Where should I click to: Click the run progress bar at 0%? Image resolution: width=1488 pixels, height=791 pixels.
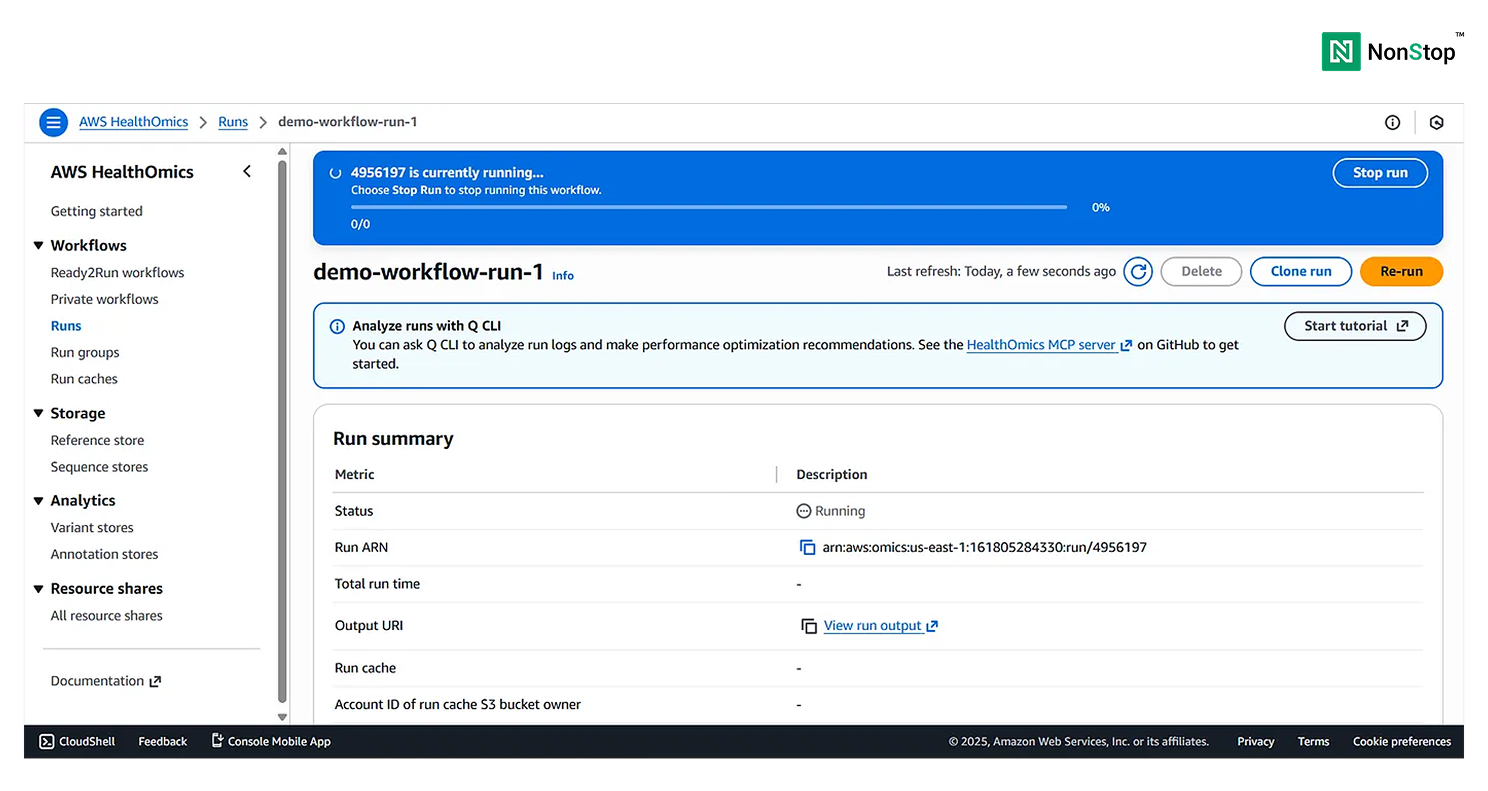tap(709, 207)
